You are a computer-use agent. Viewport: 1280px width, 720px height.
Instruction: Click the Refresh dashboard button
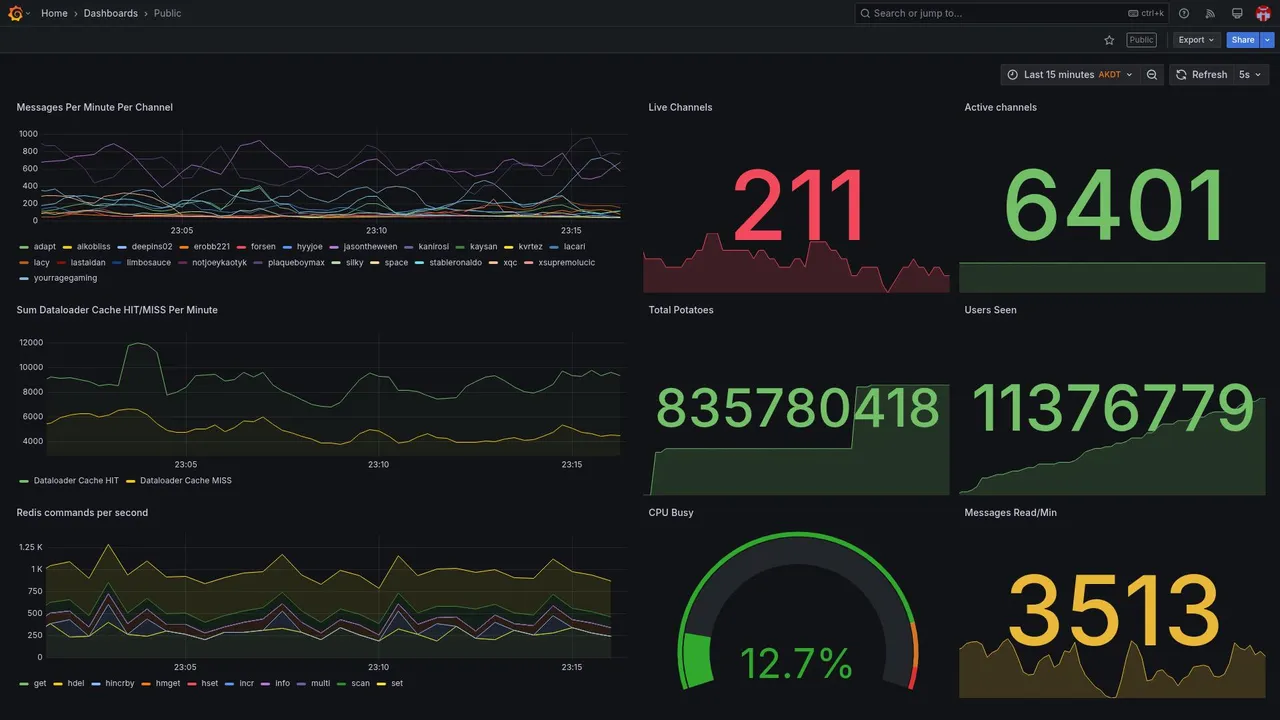click(x=1201, y=75)
